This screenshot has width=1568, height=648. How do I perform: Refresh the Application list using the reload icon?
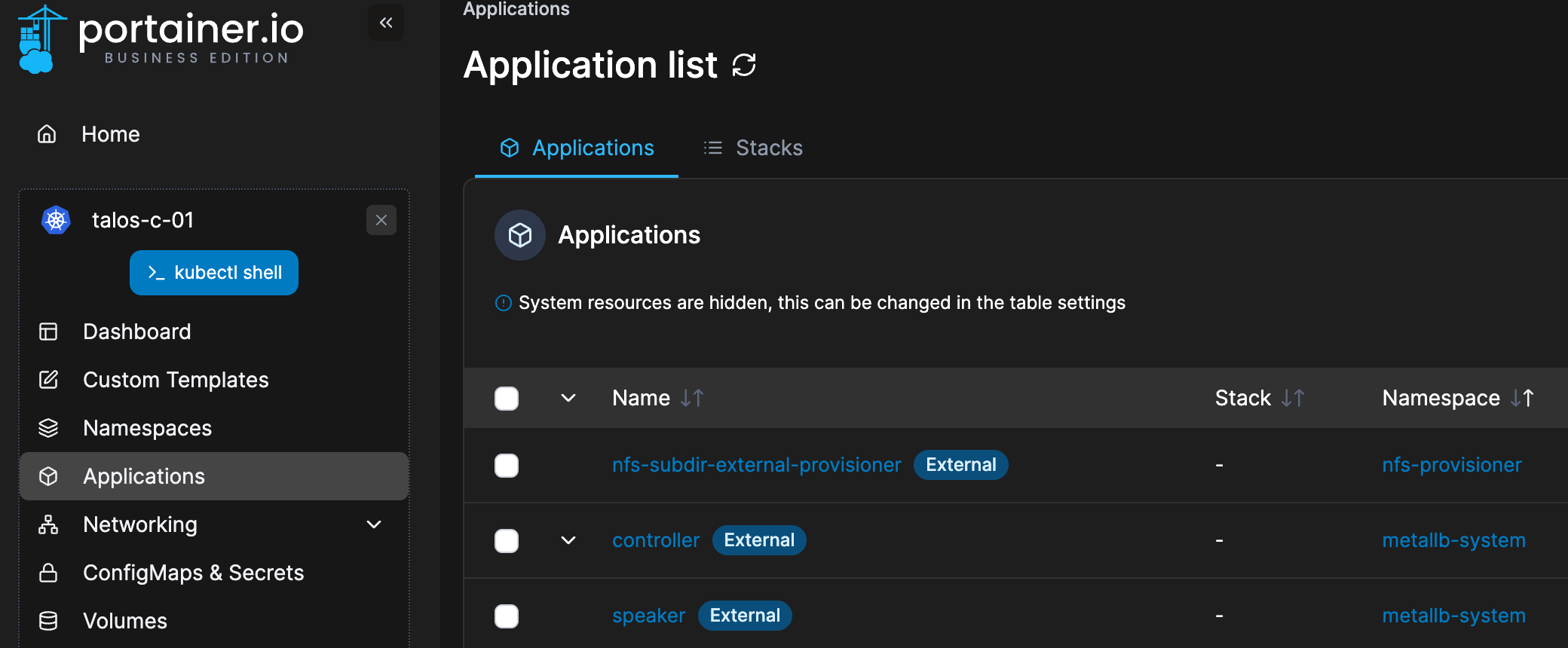coord(744,65)
